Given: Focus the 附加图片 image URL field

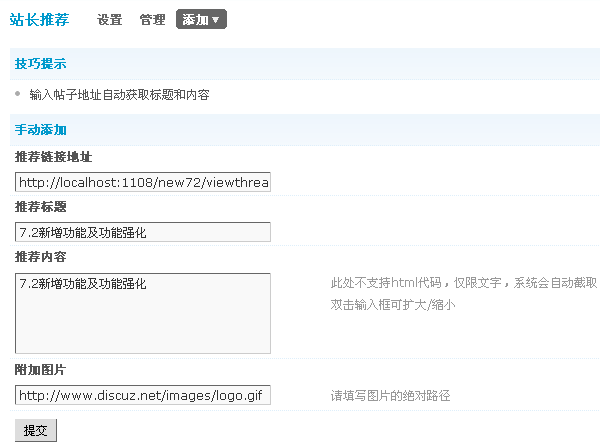Looking at the screenshot, I should (143, 395).
